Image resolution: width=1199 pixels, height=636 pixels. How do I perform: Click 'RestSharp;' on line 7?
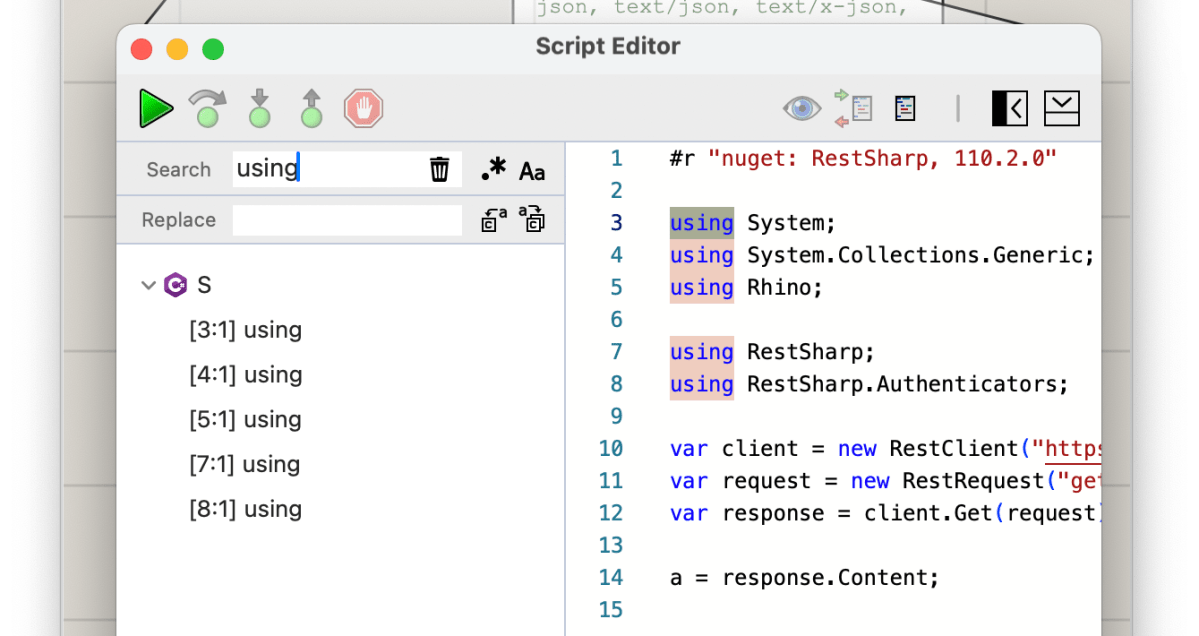[x=811, y=352]
